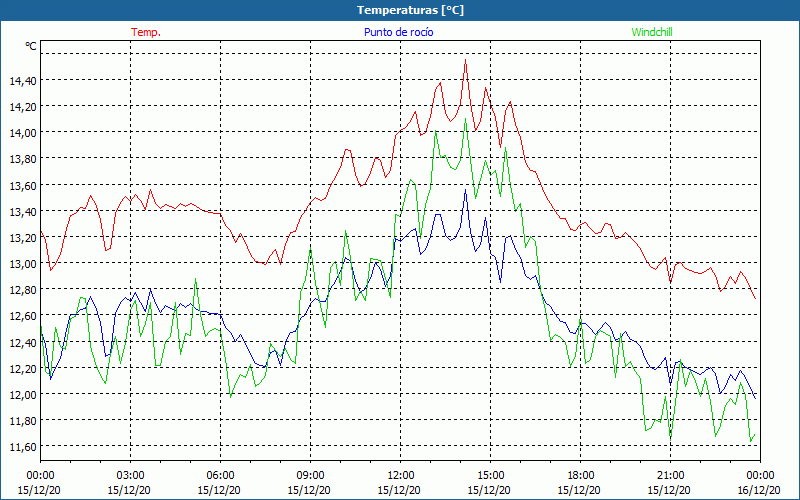Click the 18:00 time axis label
The height and width of the screenshot is (500, 800).
pos(580,476)
